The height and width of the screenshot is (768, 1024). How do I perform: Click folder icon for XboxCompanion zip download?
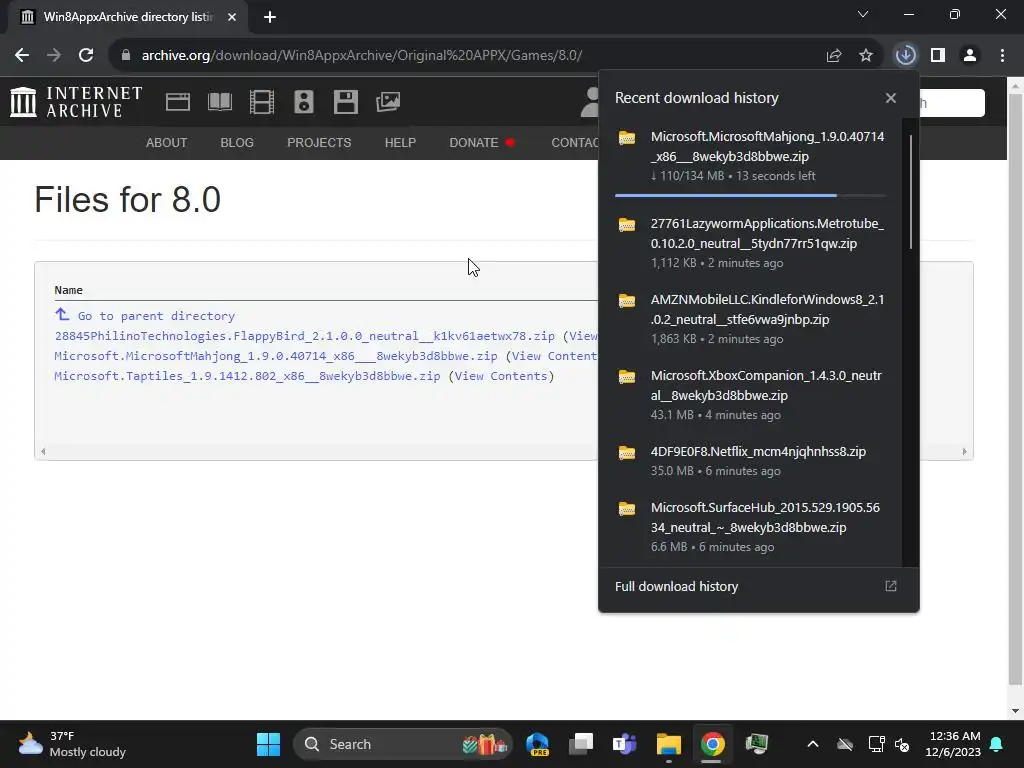tap(627, 377)
